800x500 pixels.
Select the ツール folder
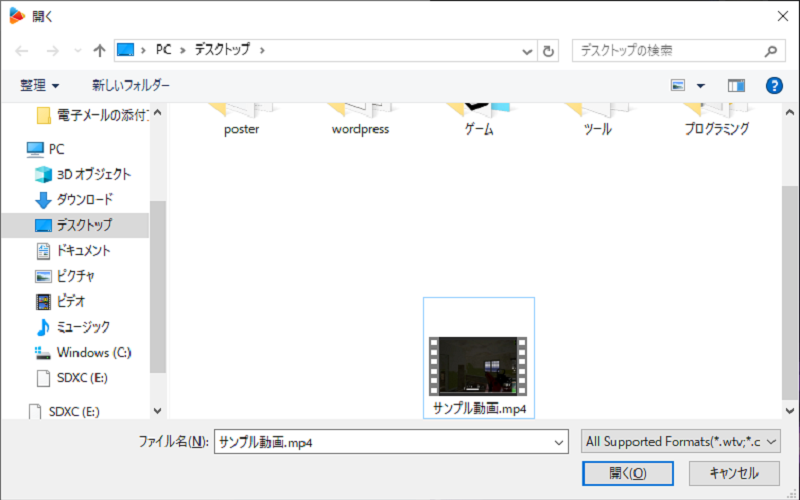pyautogui.click(x=597, y=120)
